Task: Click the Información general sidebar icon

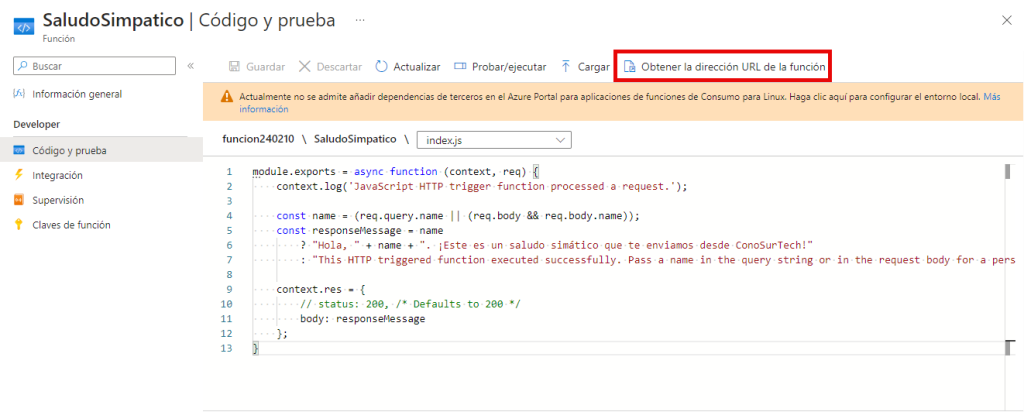Action: tap(19, 94)
